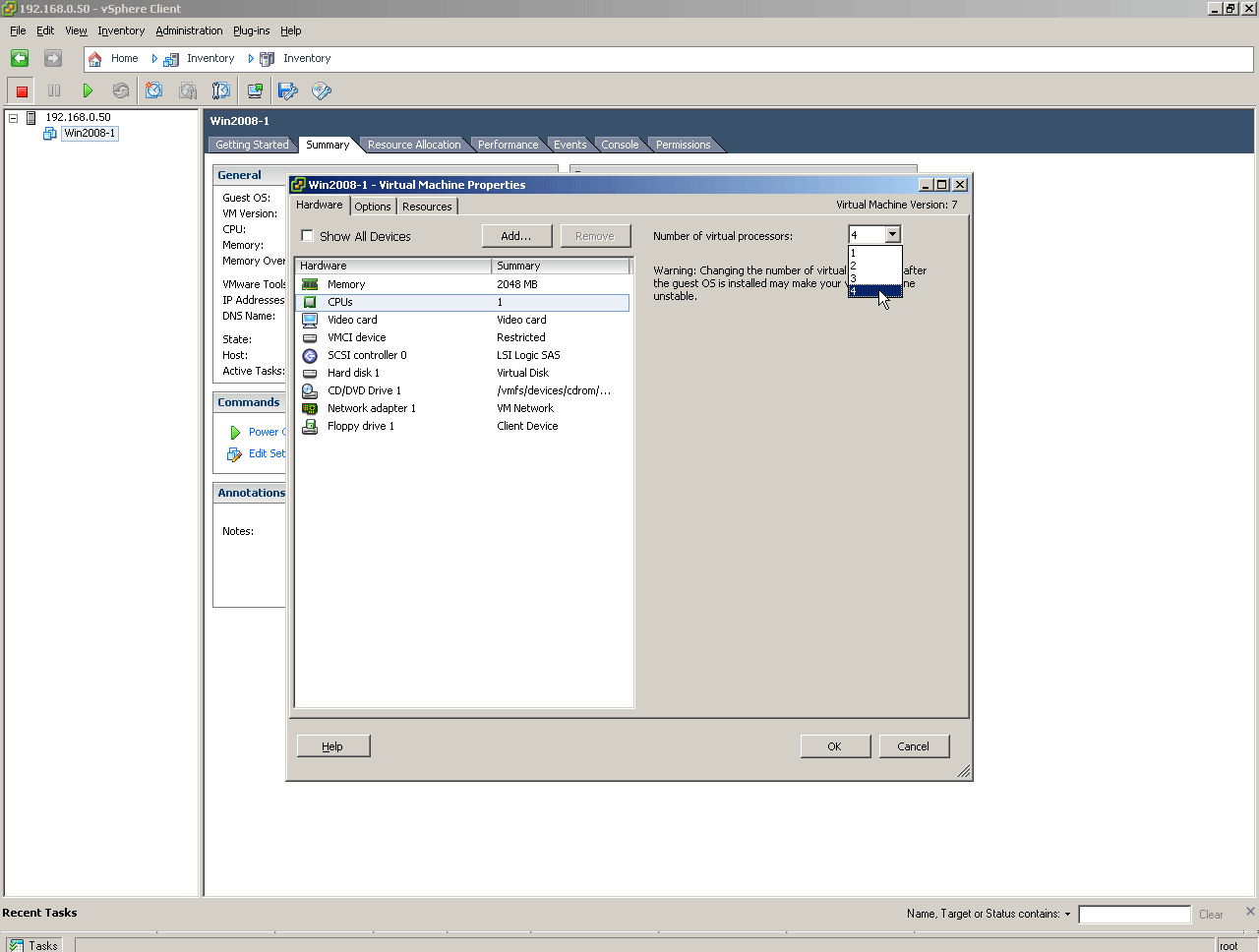1259x952 pixels.
Task: Open the Console tab
Action: (620, 145)
